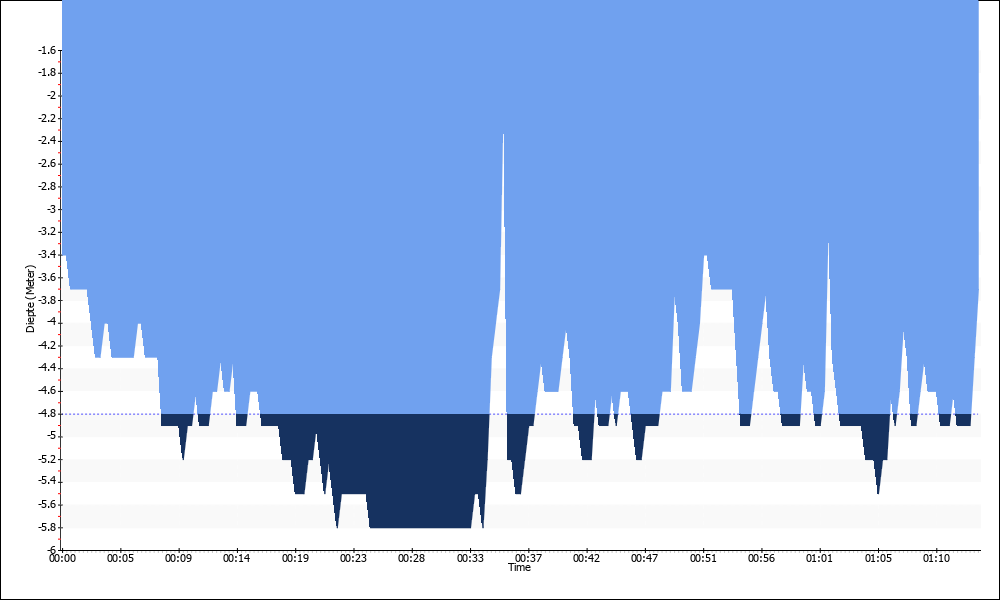The width and height of the screenshot is (1000, 600).
Task: Click the -6 depth axis label
Action: click(52, 550)
